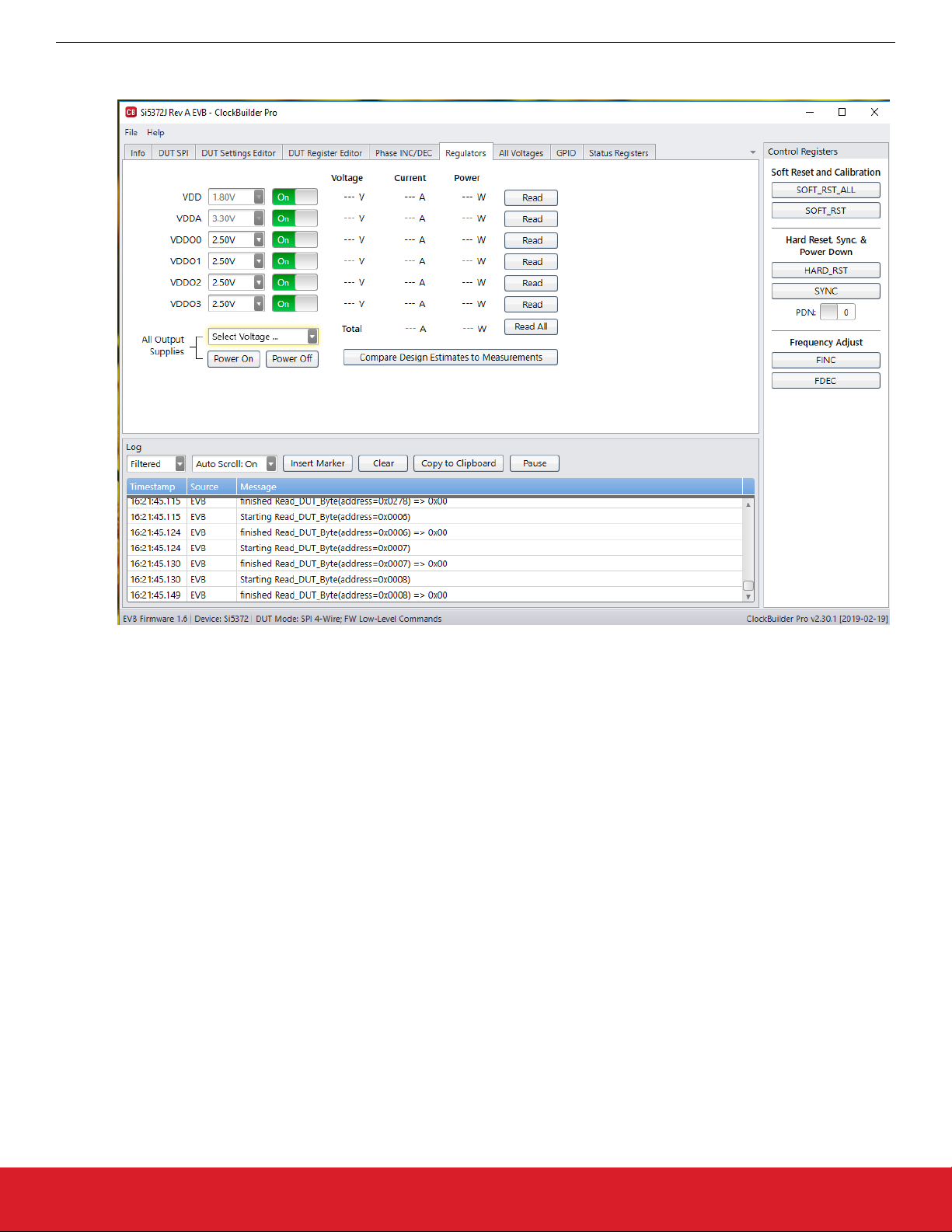Switch to the Status Registers tab
Screen dimensions: 952x1232
[x=619, y=153]
